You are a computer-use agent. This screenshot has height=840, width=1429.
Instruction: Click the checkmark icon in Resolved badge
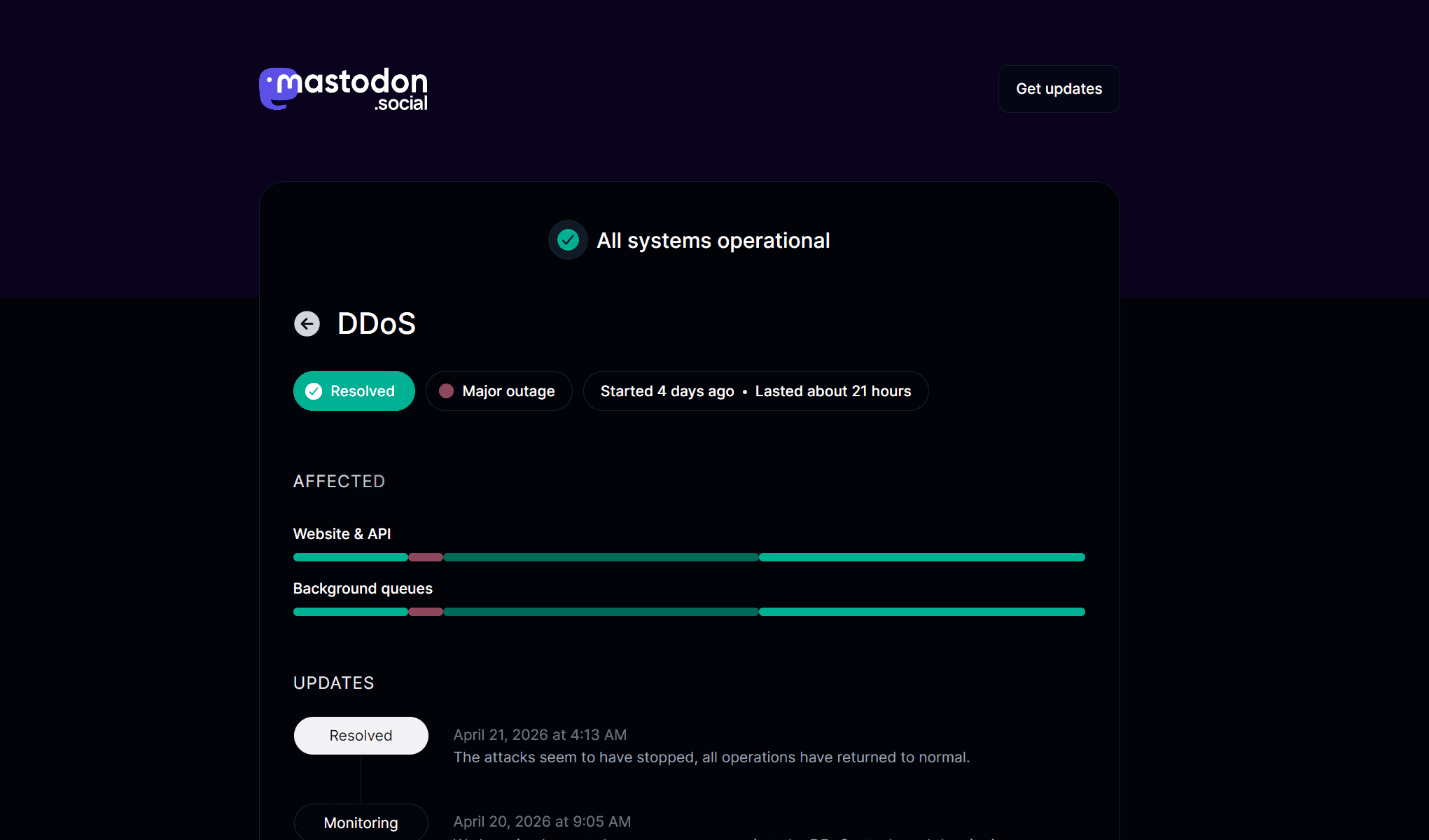314,391
